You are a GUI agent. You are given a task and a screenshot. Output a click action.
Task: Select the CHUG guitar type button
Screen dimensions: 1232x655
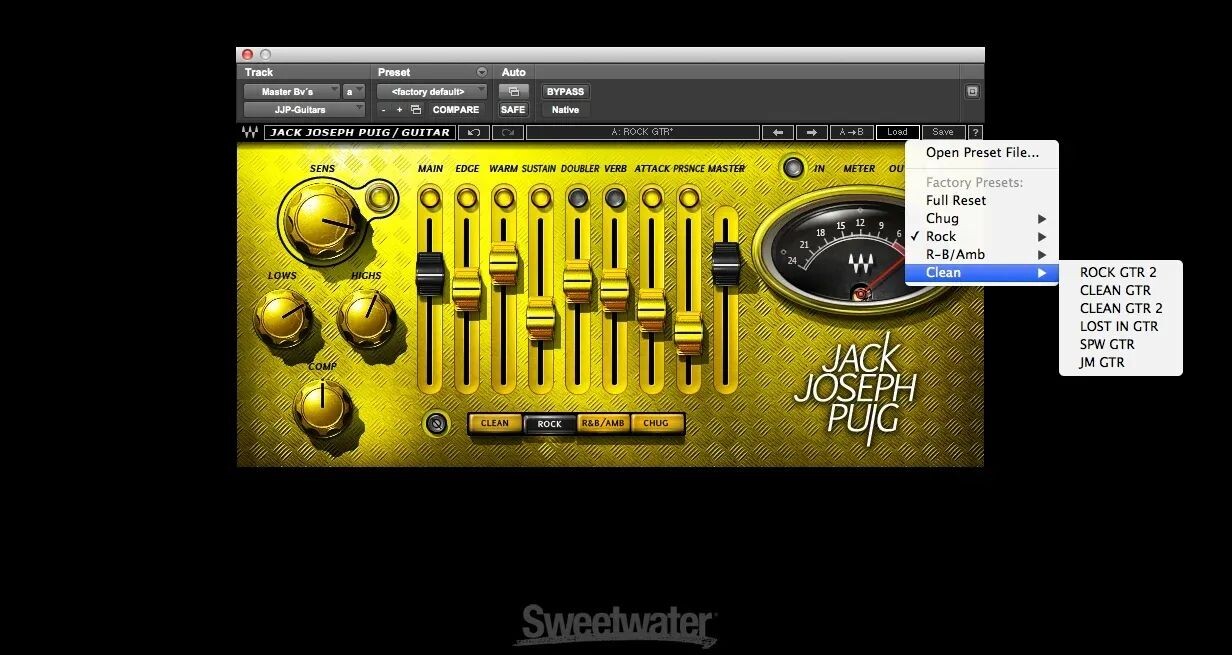[x=656, y=423]
